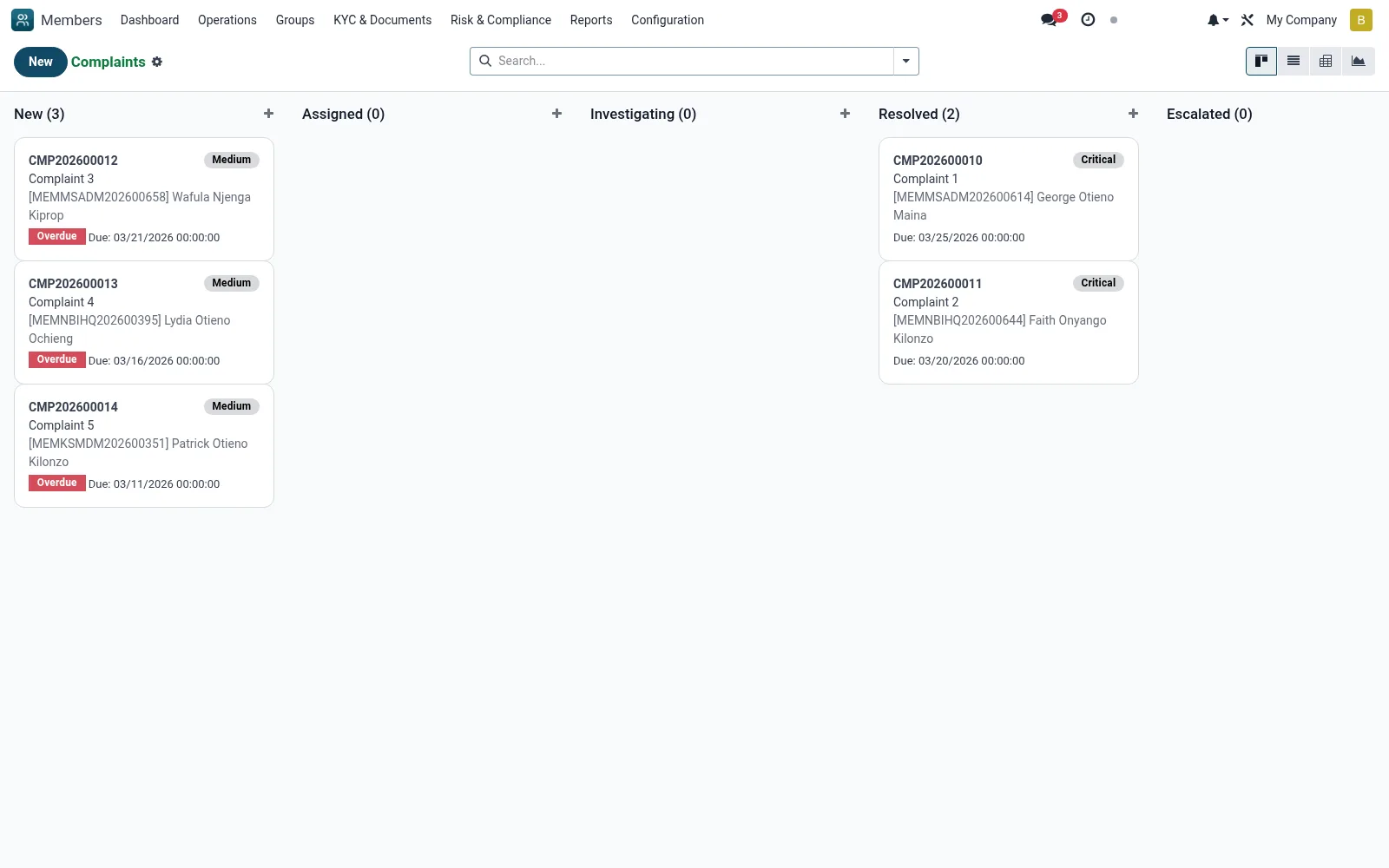1389x868 pixels.
Task: Click the Investigating (0) column header
Action: [643, 114]
